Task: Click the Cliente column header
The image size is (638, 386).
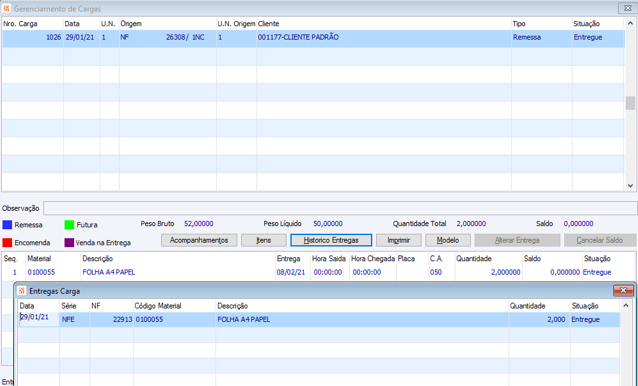Action: 269,24
